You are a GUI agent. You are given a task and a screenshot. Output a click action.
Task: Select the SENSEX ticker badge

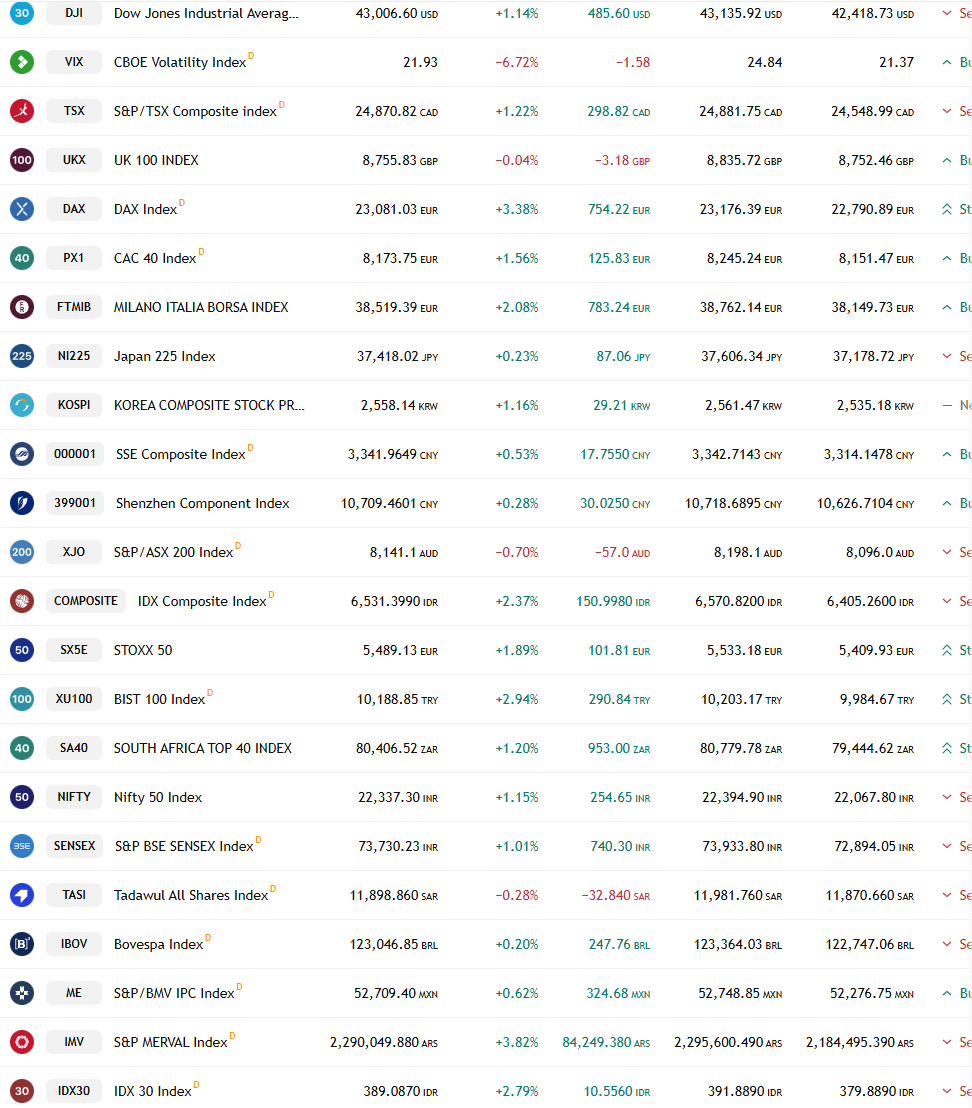pyautogui.click(x=75, y=846)
